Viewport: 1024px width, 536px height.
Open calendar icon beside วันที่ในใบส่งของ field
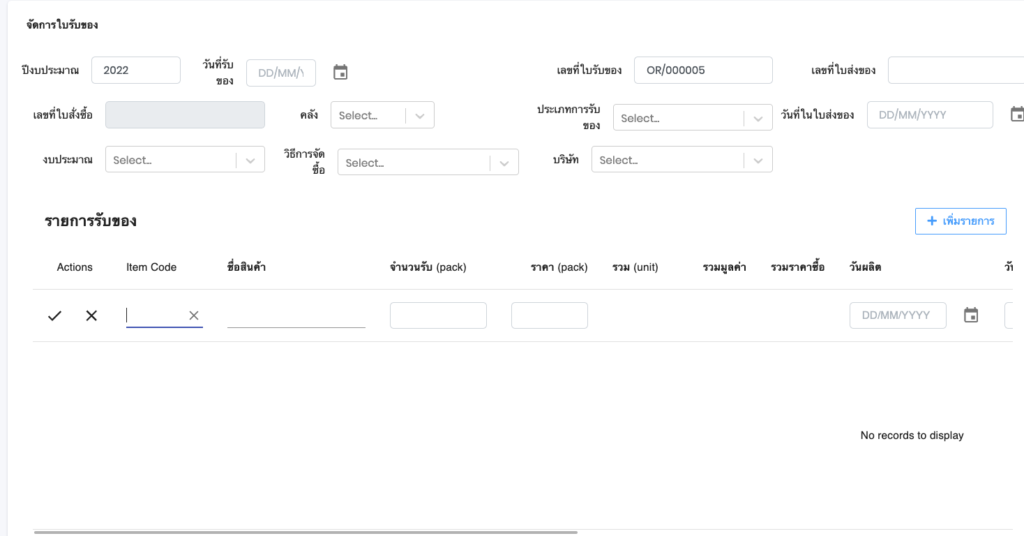(1016, 114)
